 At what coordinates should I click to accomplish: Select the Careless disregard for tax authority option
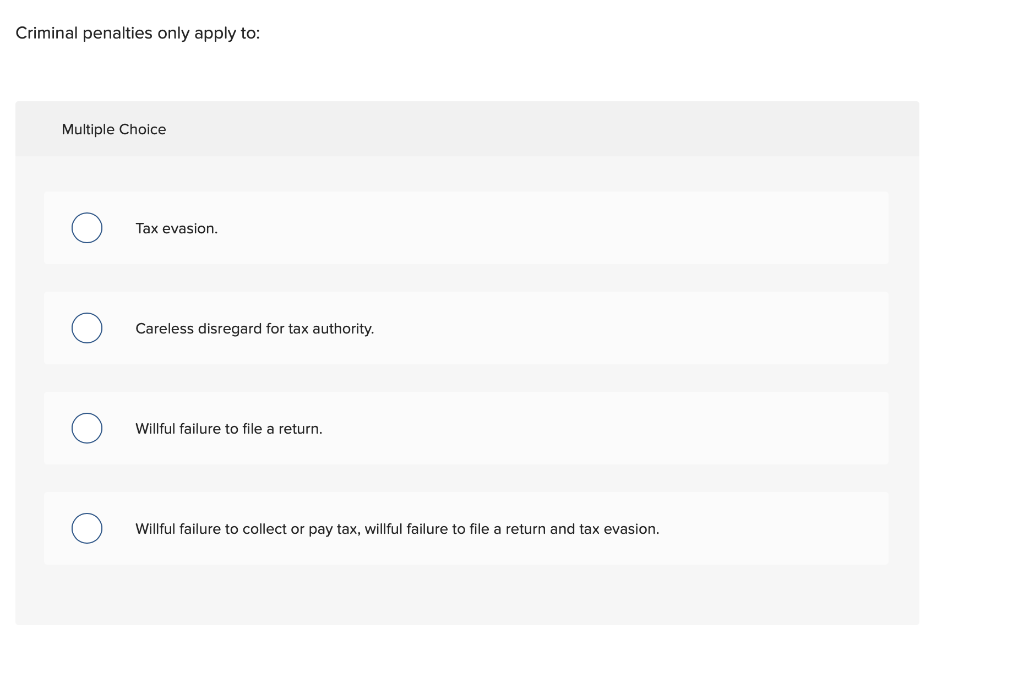point(86,328)
